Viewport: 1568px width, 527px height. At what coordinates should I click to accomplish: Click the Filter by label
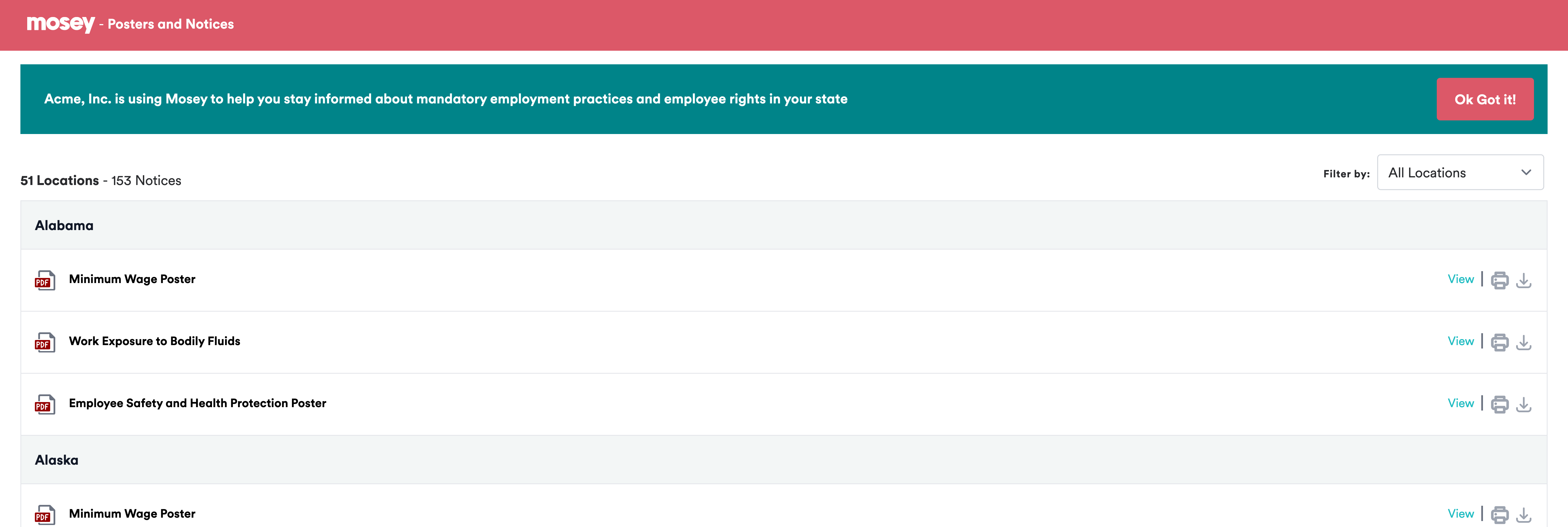pos(1346,174)
